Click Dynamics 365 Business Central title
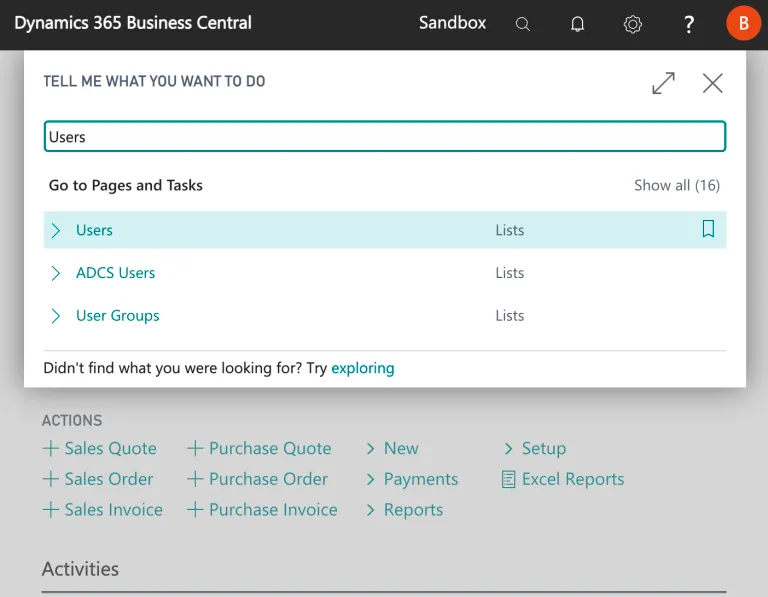The height and width of the screenshot is (597, 768). click(133, 23)
